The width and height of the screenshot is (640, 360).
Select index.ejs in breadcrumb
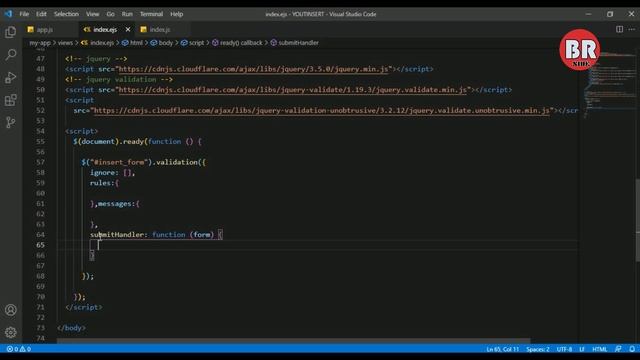(x=102, y=42)
